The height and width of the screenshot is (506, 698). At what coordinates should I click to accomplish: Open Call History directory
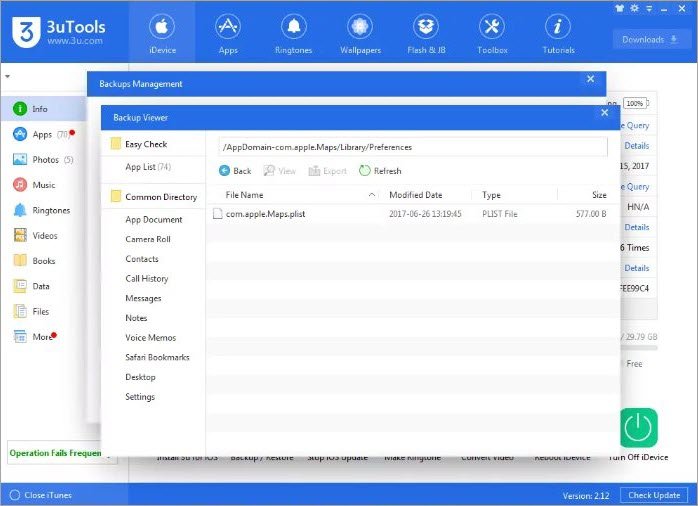click(146, 279)
